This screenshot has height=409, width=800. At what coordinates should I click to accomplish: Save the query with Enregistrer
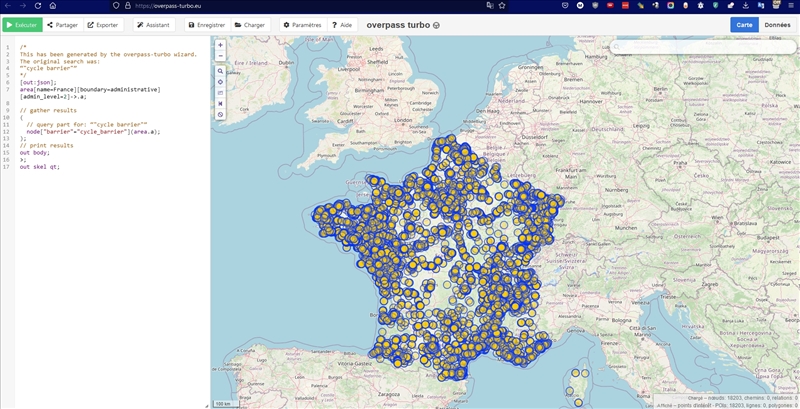[x=207, y=24]
